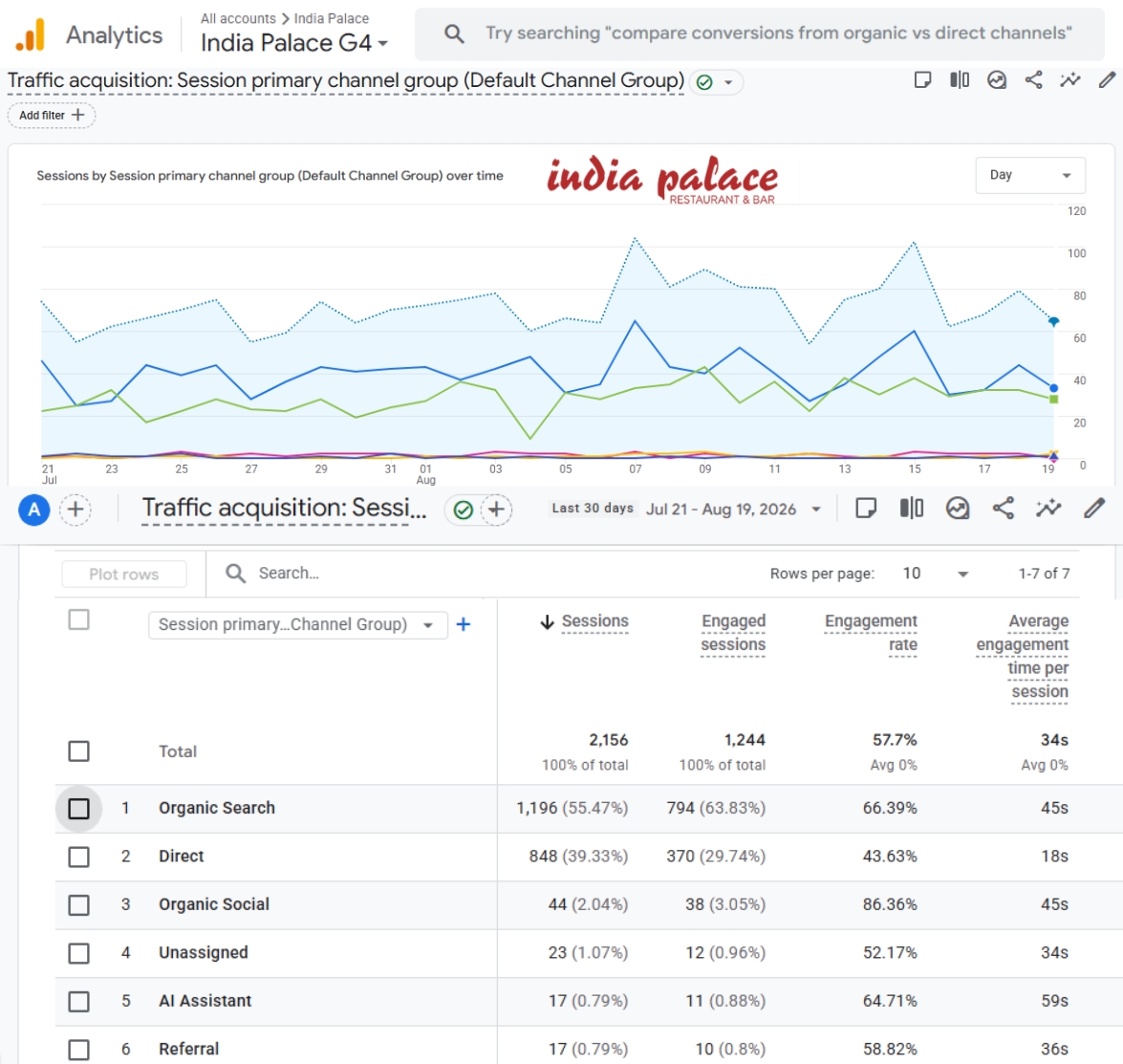This screenshot has height=1064, width=1123.
Task: Click the pencil edit icon in sticky toolbar
Action: 1093,509
